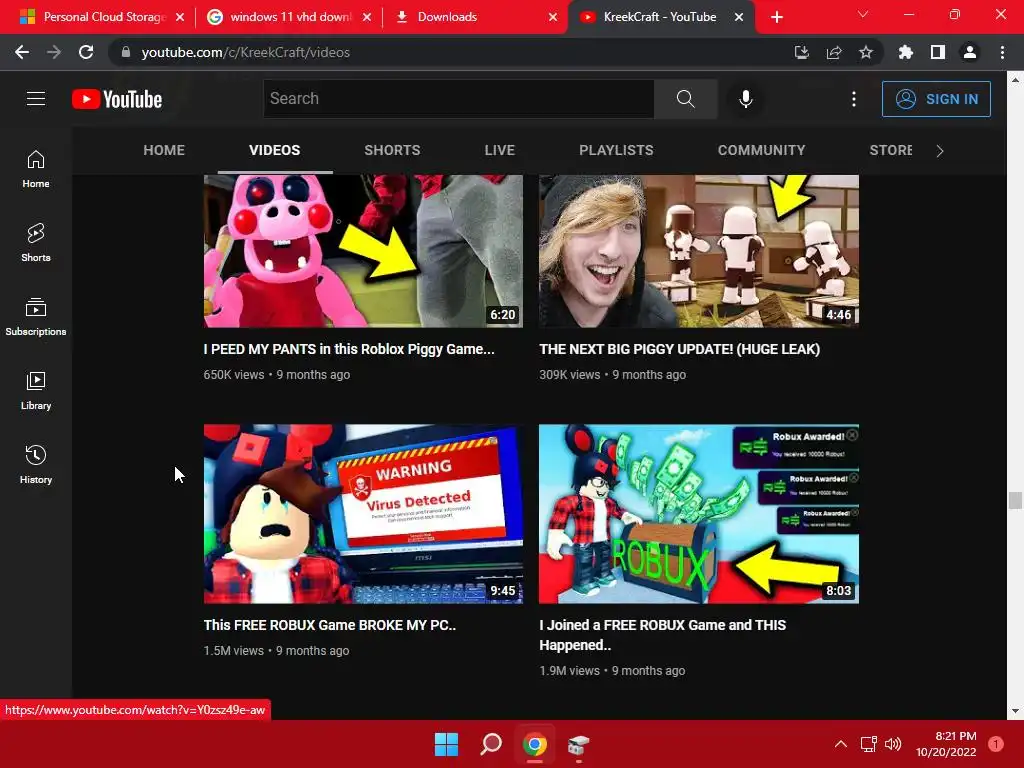Play the ROBUX treasure chest thumbnail
The width and height of the screenshot is (1024, 768).
[x=699, y=514]
